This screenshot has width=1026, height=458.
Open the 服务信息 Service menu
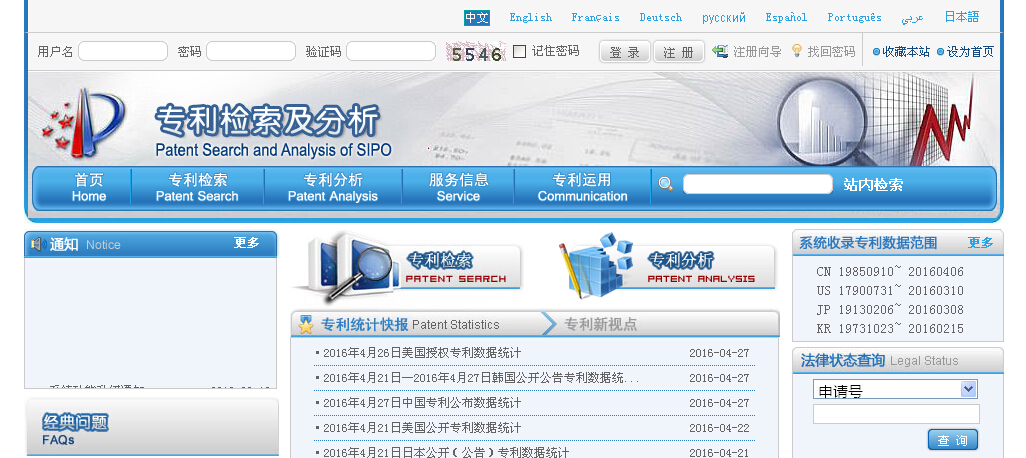point(458,187)
